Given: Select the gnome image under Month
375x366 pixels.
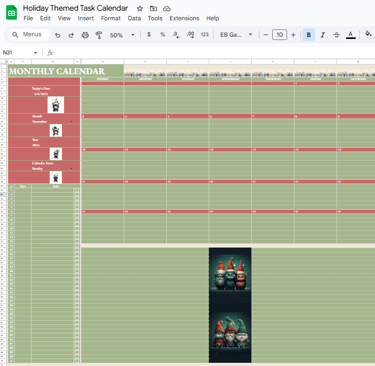Looking at the screenshot, I should tap(56, 130).
